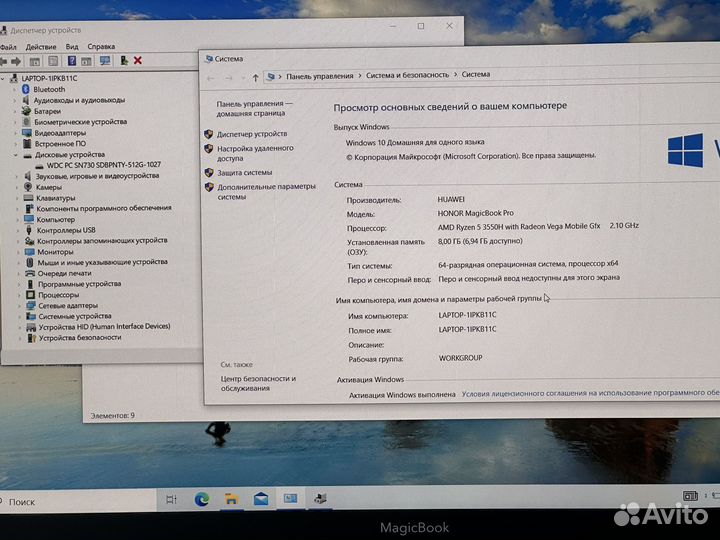
Task: Click the Батареи battery icon
Action: pyautogui.click(x=26, y=111)
